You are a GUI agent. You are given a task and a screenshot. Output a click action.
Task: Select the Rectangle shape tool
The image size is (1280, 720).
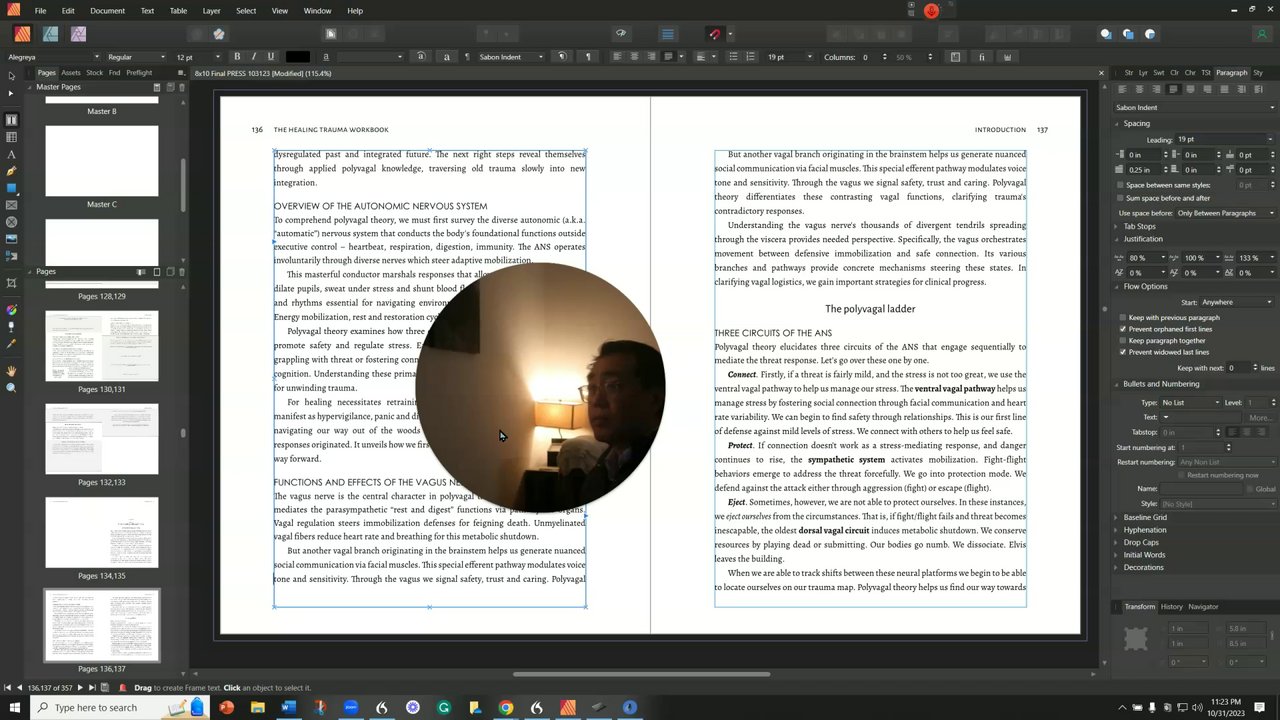coord(11,188)
